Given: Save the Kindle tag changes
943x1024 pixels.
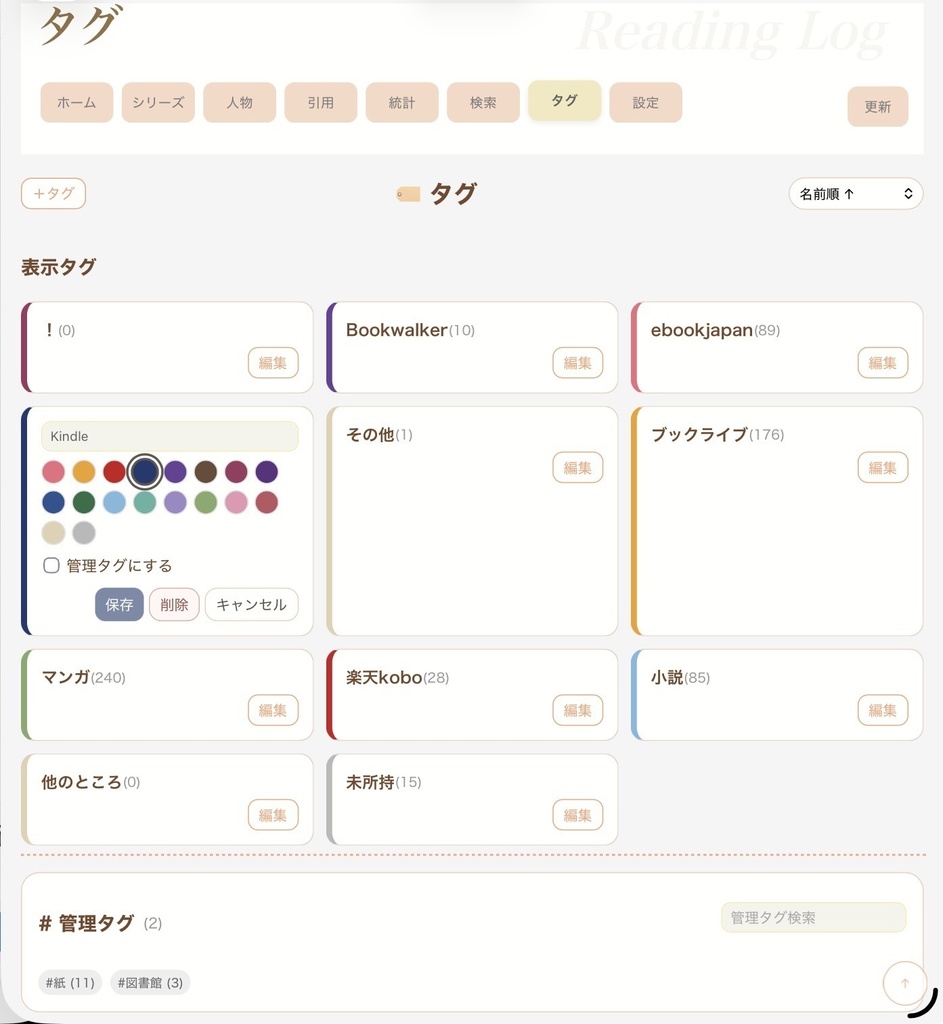Looking at the screenshot, I should (x=120, y=605).
